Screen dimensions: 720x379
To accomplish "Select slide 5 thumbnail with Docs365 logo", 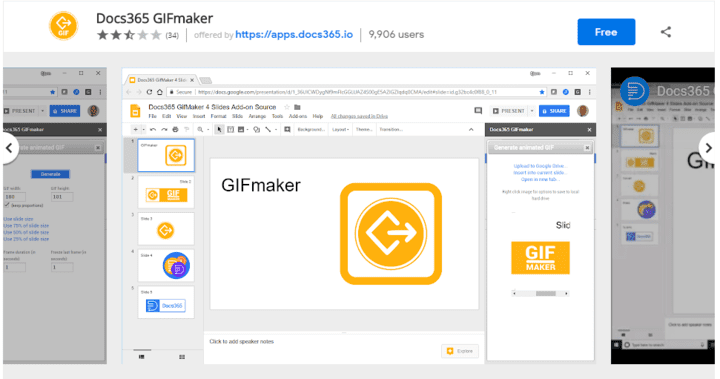I will tap(166, 302).
